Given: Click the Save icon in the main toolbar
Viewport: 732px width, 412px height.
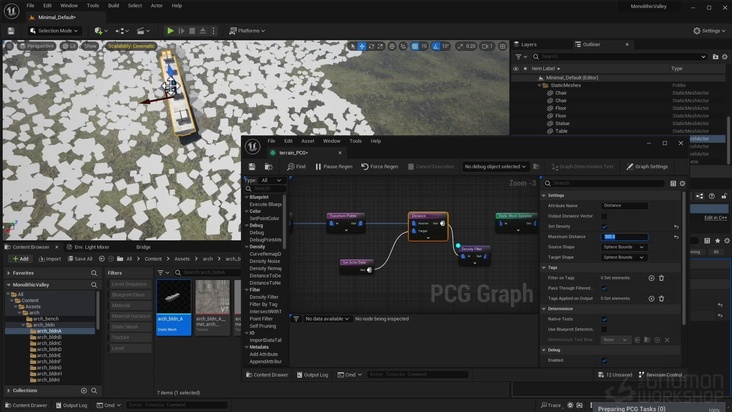Looking at the screenshot, I should pos(13,31).
